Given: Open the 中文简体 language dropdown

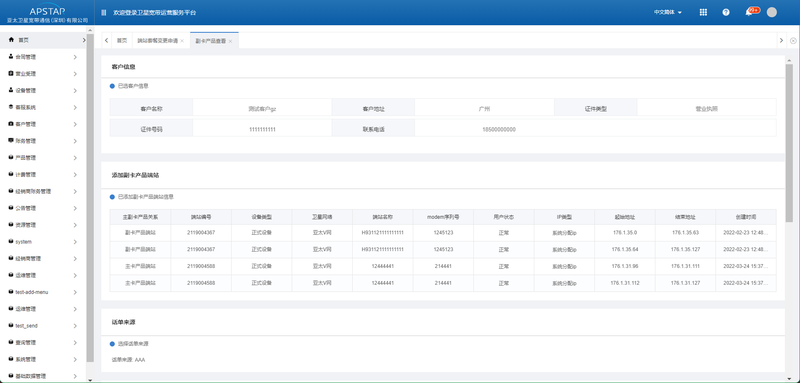Looking at the screenshot, I should click(667, 12).
